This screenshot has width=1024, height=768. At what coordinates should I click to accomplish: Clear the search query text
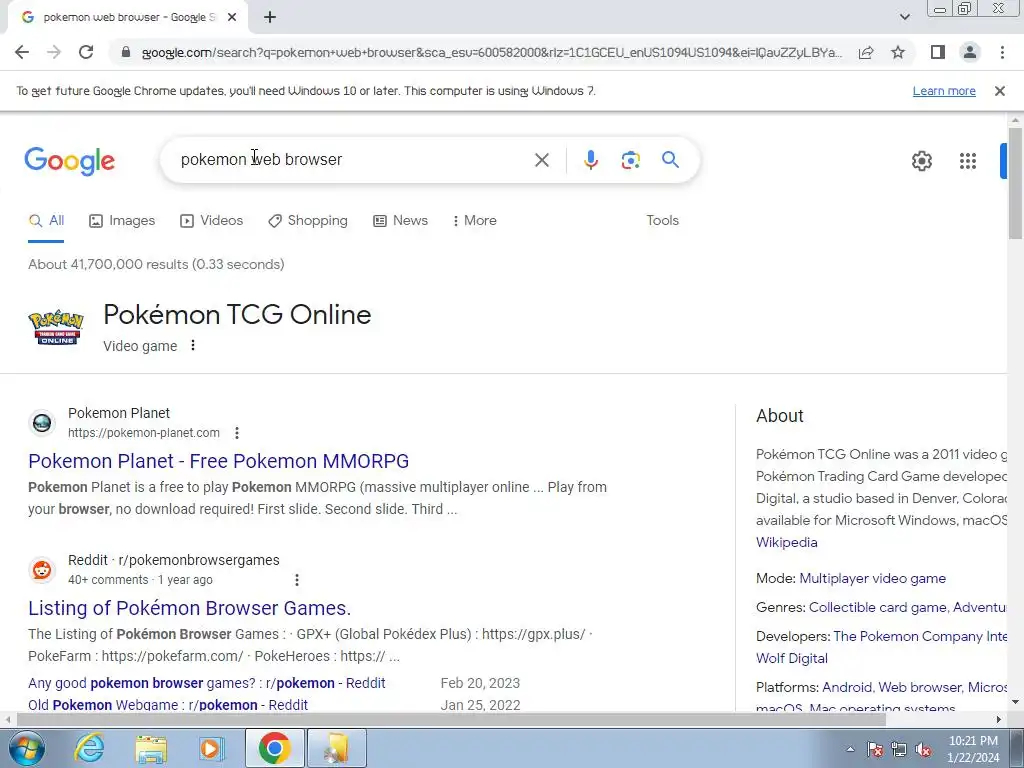click(541, 160)
